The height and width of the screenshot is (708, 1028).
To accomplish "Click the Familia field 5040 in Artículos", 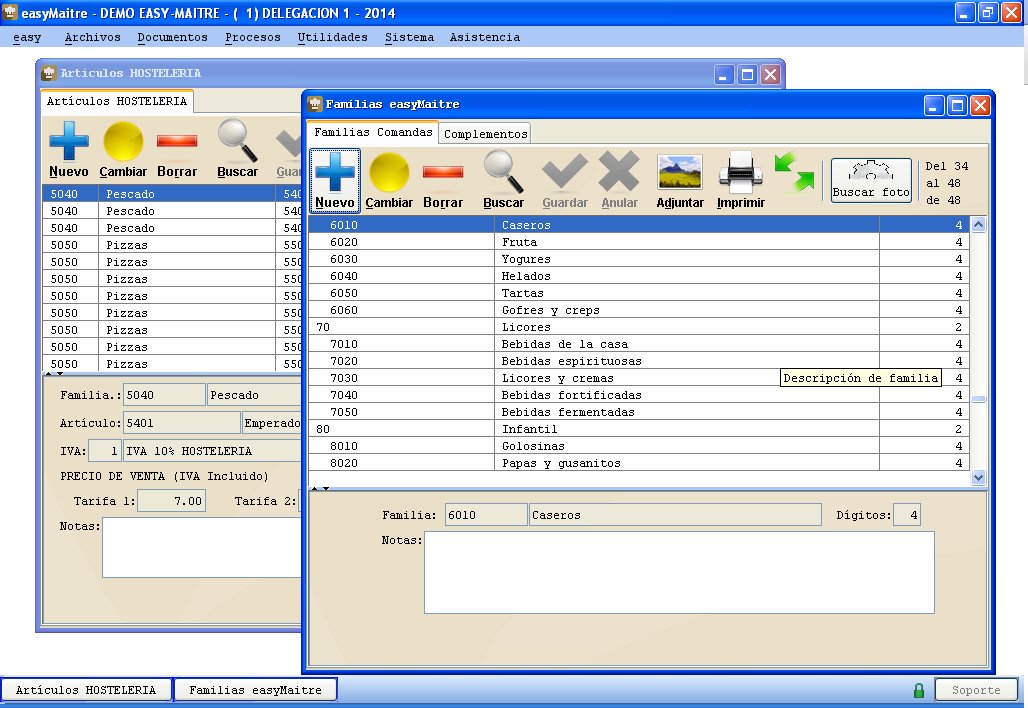I will point(164,395).
